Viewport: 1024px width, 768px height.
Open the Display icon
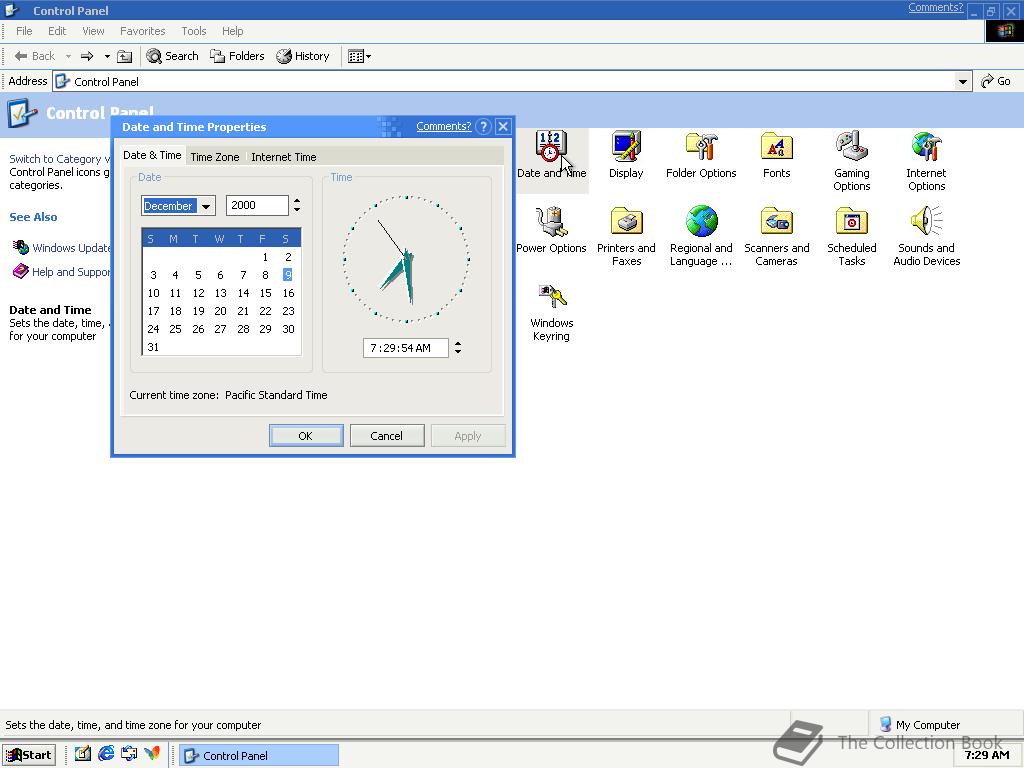click(x=626, y=155)
